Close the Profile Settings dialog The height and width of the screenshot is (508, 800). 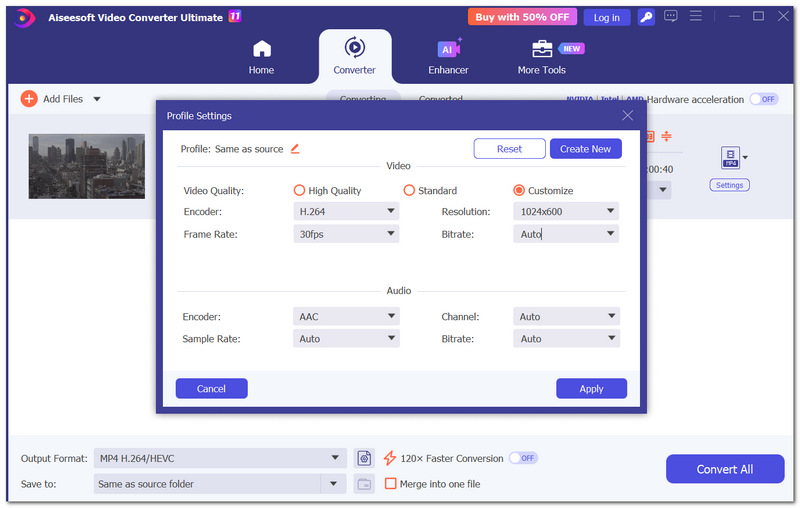click(x=628, y=116)
